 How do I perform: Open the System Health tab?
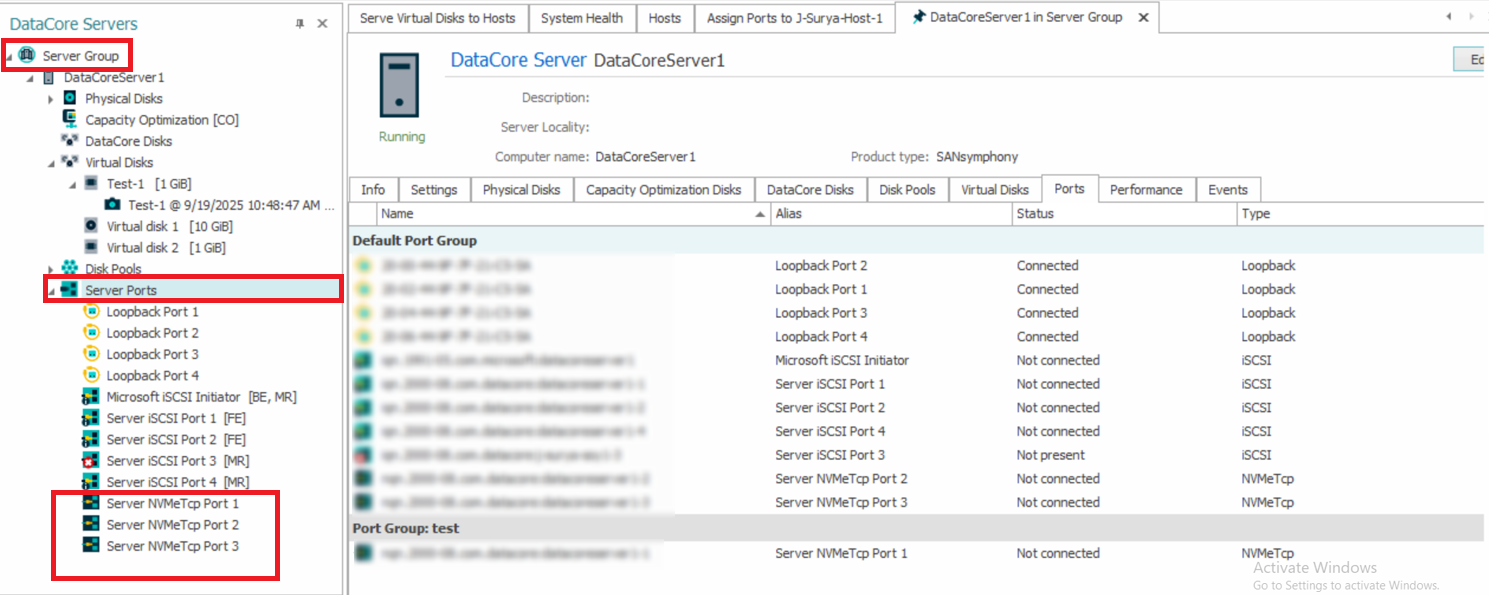click(x=581, y=18)
